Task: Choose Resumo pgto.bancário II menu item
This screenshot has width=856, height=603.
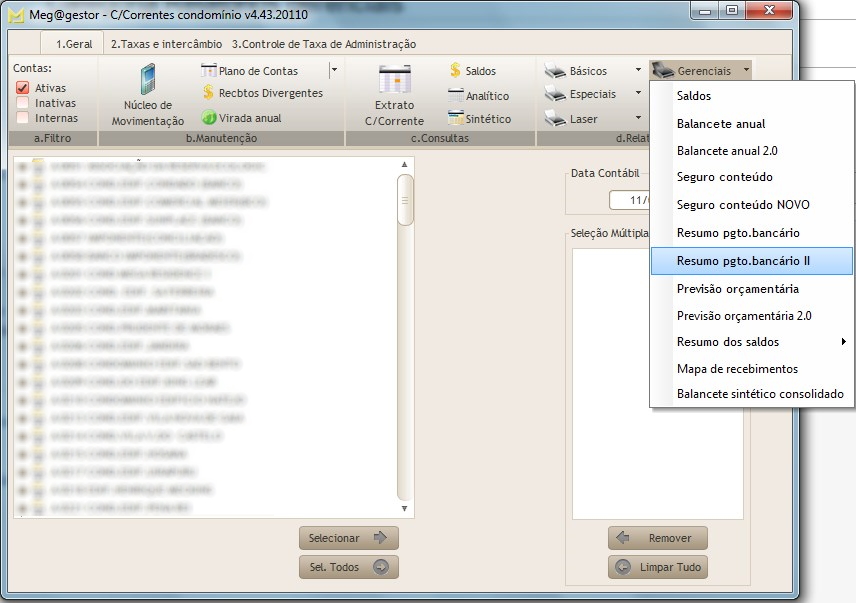Action: click(743, 261)
